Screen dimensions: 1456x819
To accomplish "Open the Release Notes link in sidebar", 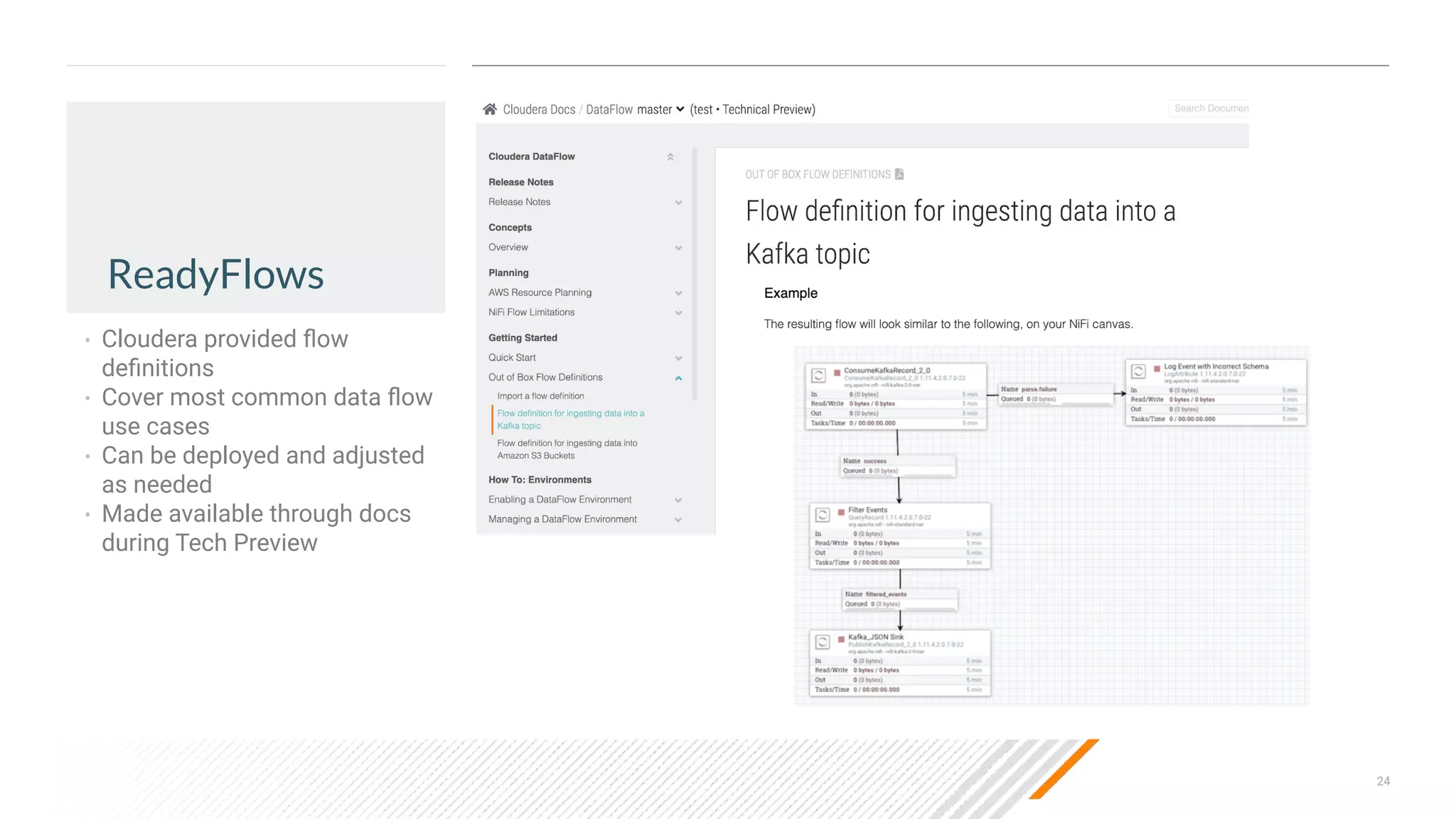I will (519, 202).
